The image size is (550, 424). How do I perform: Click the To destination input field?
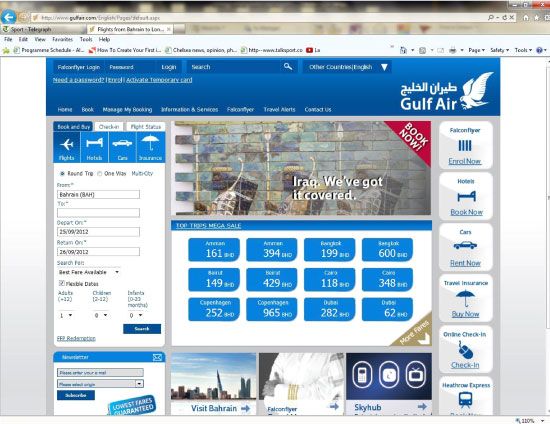click(x=98, y=213)
